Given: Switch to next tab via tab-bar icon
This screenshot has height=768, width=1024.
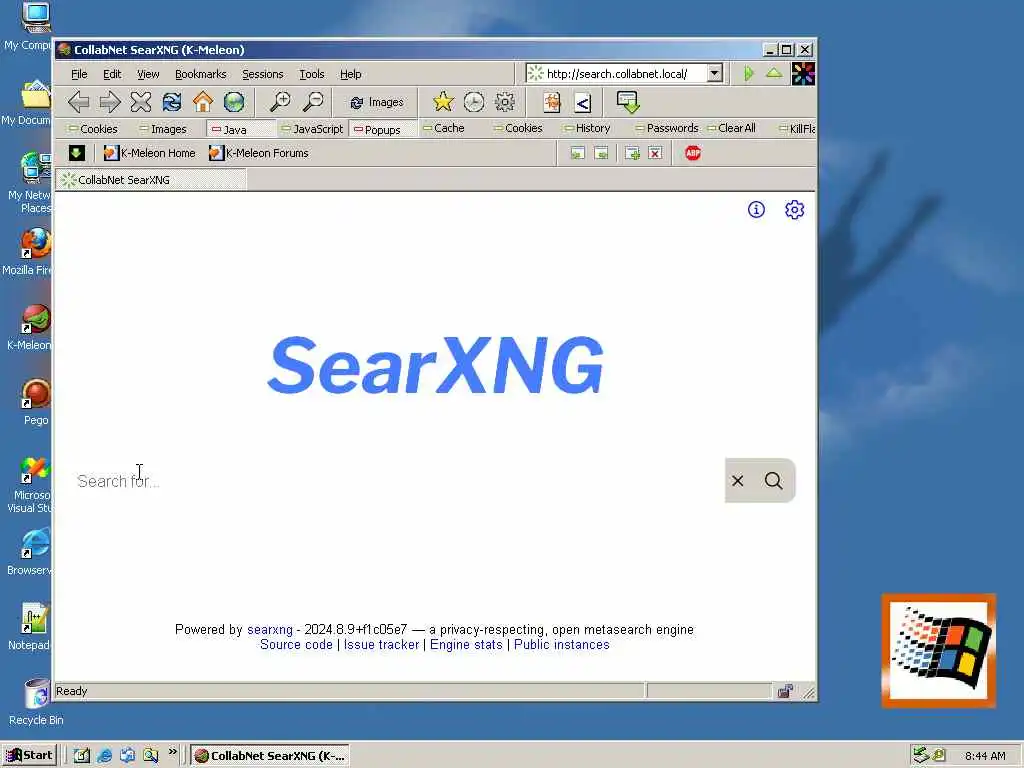Looking at the screenshot, I should click(601, 153).
